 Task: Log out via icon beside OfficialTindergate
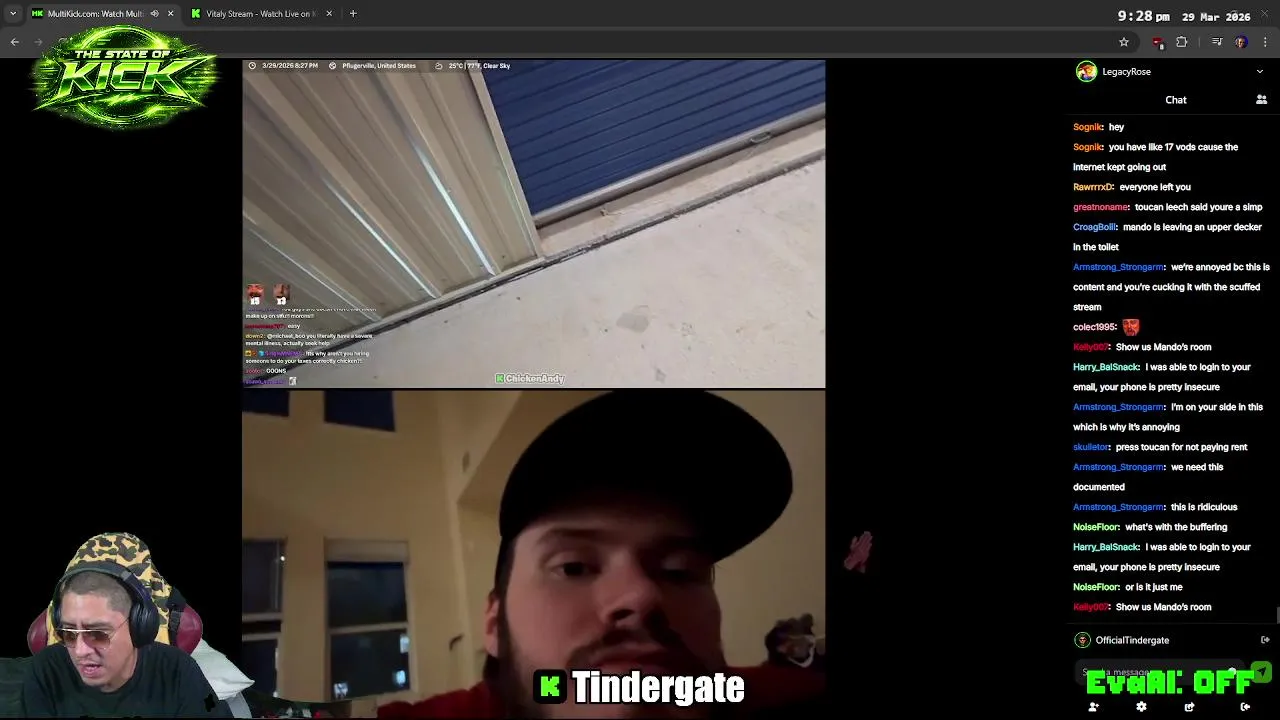[1265, 640]
